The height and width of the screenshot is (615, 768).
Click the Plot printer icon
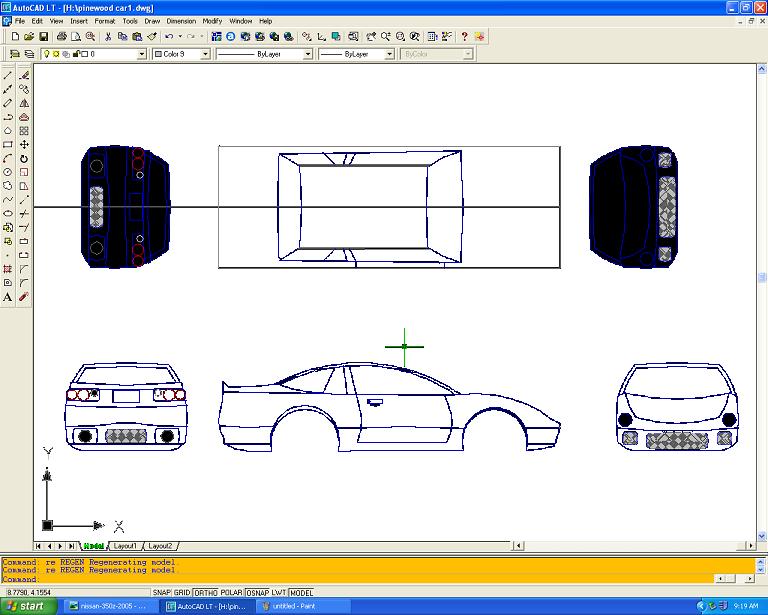pyautogui.click(x=62, y=36)
